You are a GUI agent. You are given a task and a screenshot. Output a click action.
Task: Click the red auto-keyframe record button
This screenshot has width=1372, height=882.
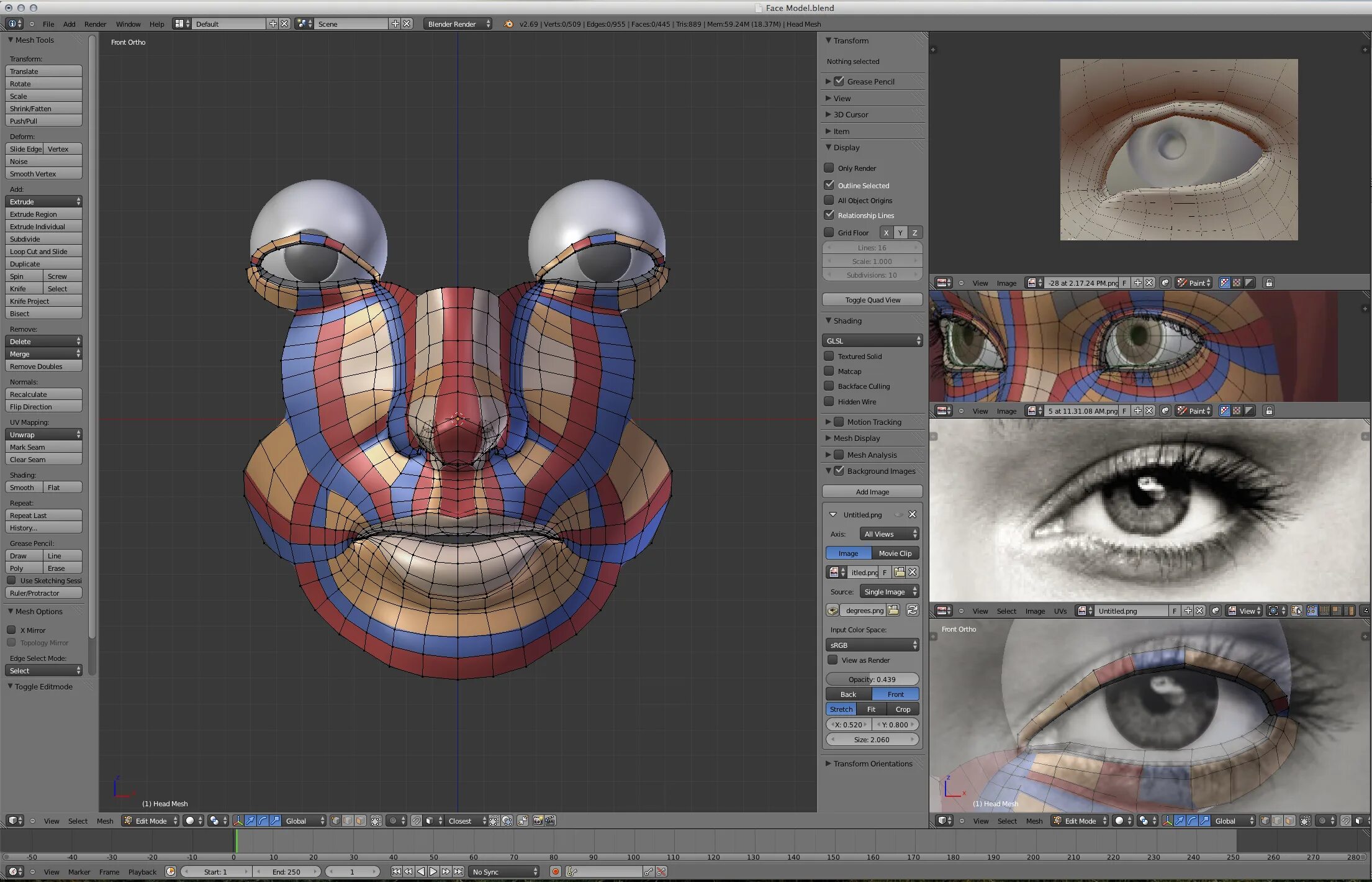[555, 871]
